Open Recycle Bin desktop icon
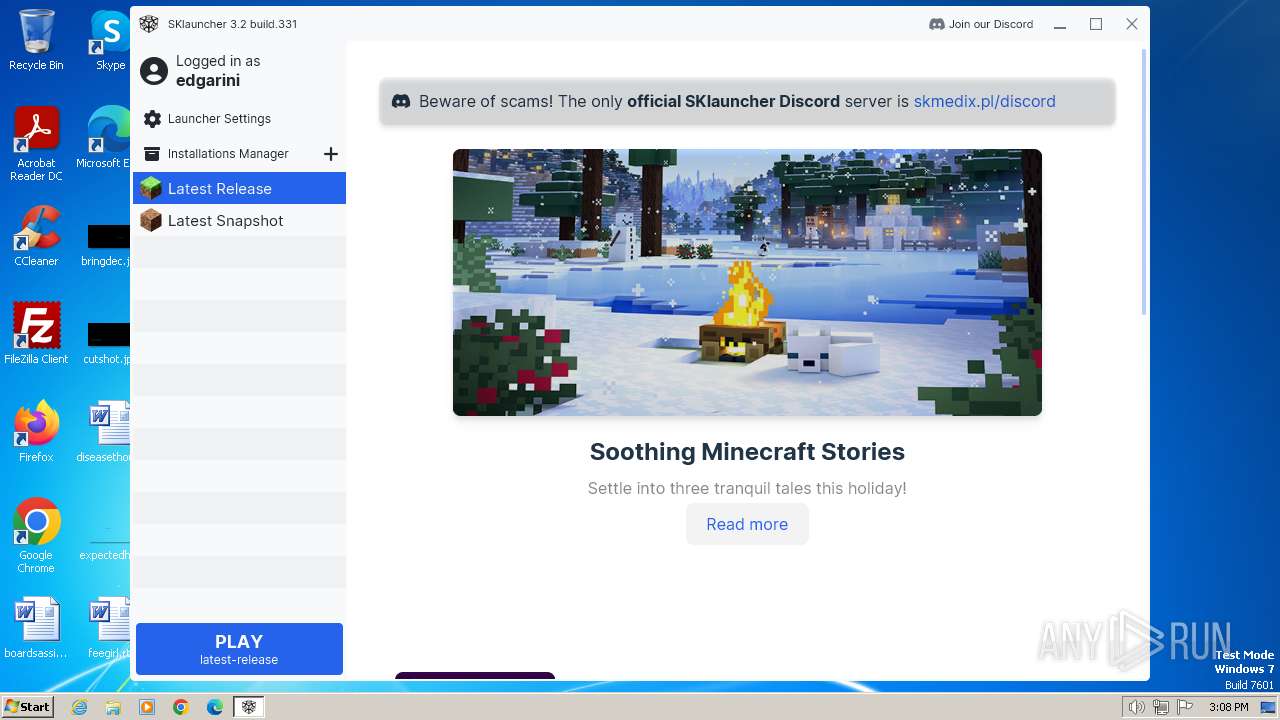 36,40
